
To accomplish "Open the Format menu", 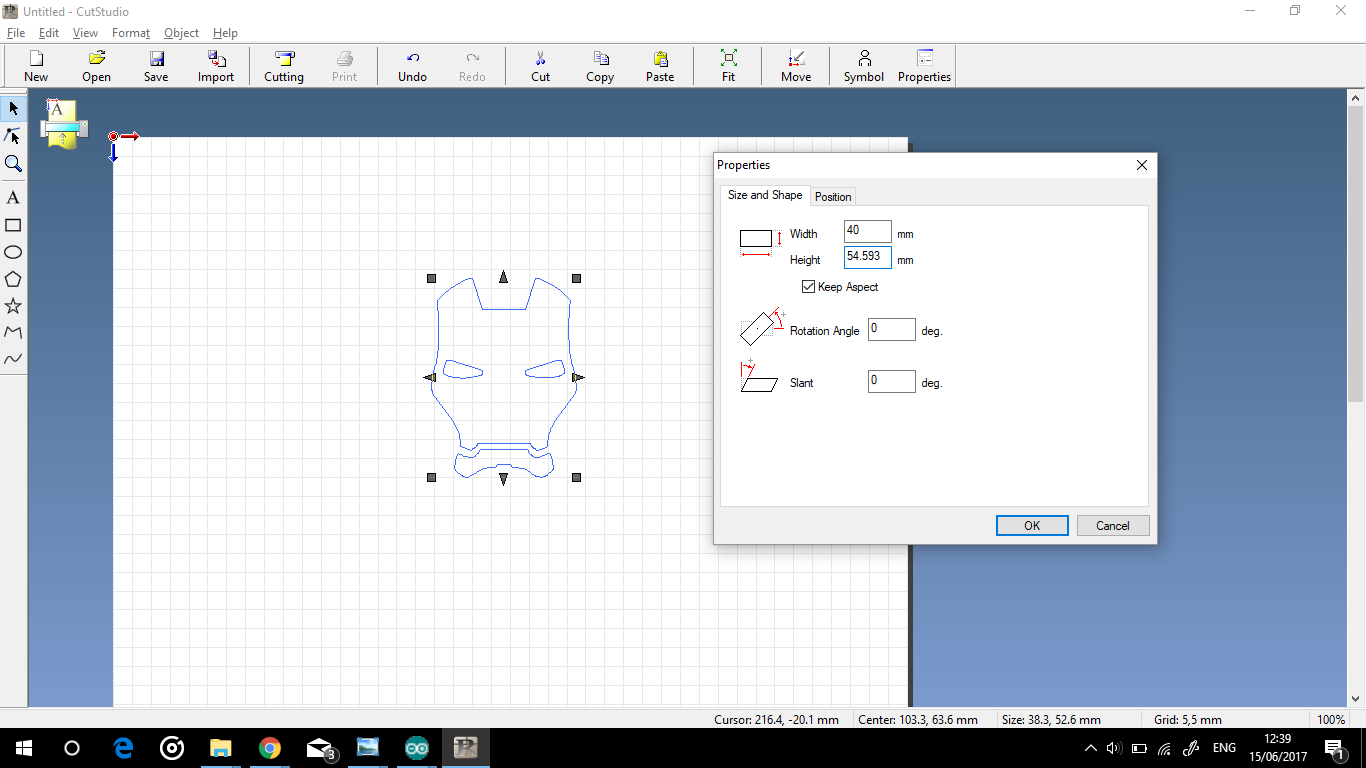I will tap(131, 33).
